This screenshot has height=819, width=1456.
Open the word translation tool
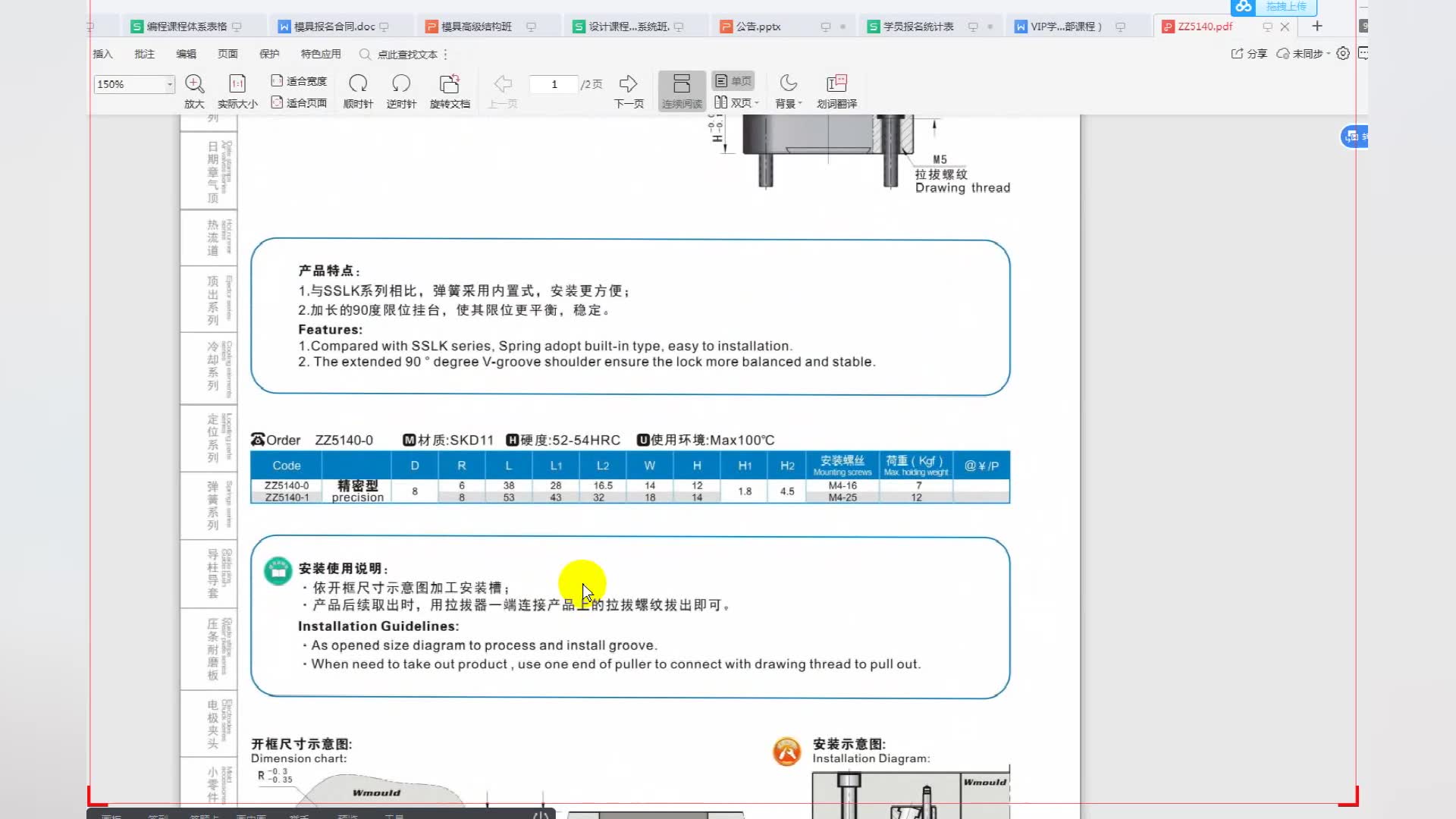tap(836, 84)
